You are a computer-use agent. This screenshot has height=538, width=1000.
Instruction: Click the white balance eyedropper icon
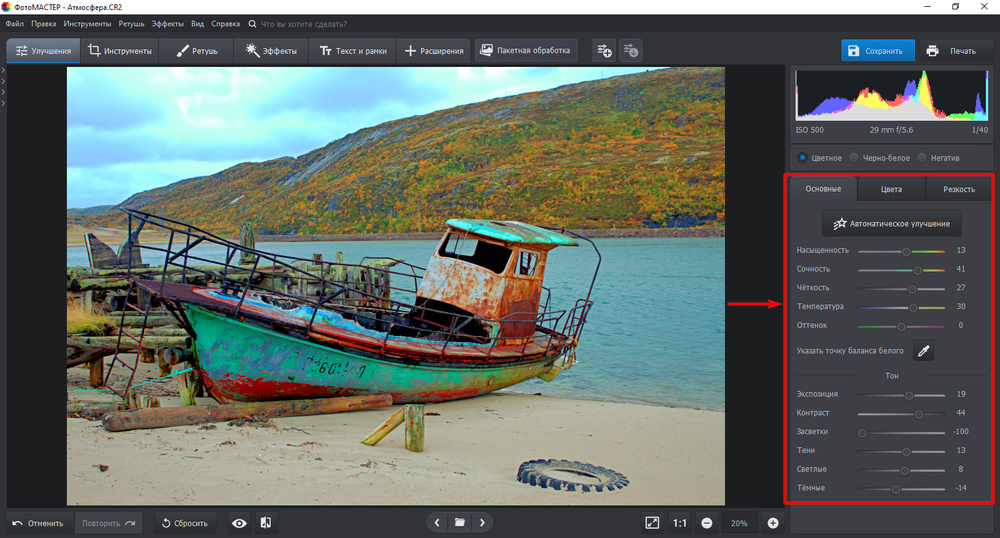click(924, 351)
